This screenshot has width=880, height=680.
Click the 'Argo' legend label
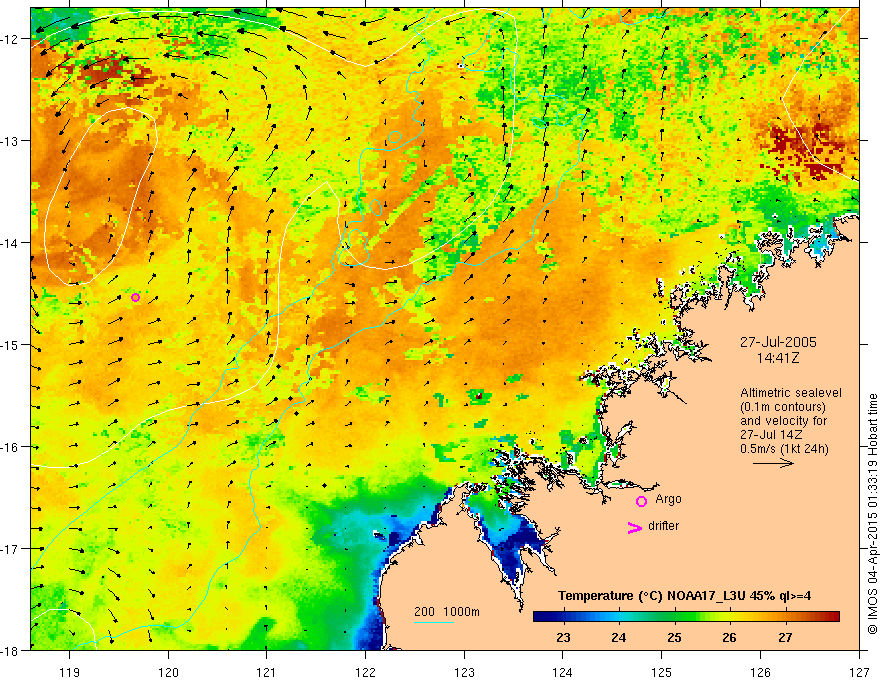point(668,499)
